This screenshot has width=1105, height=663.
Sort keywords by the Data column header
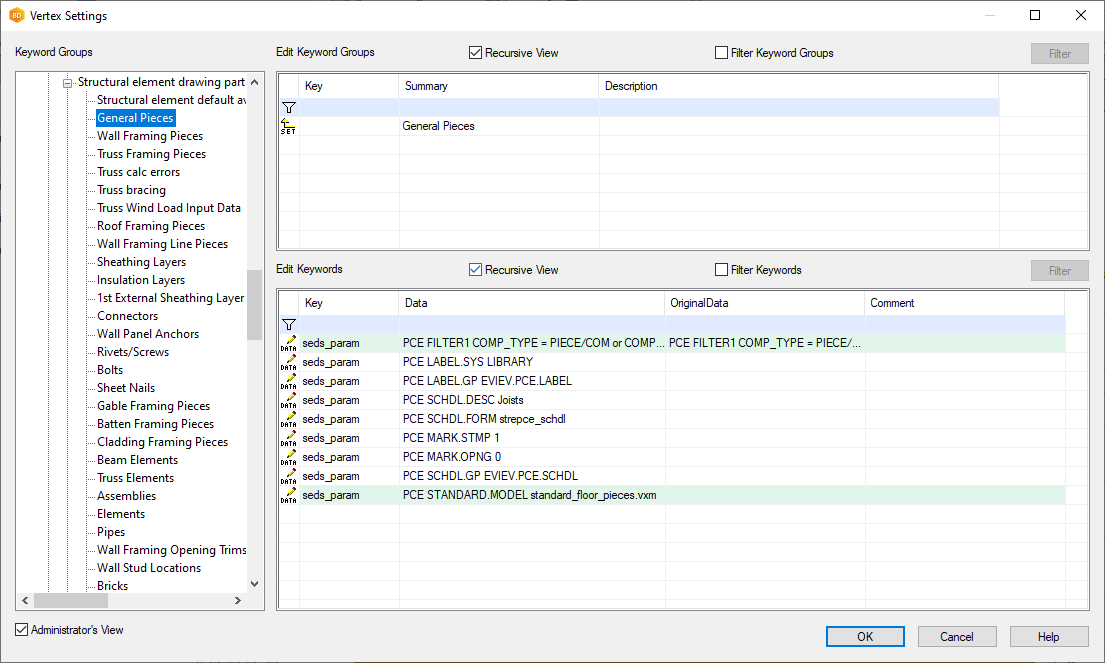532,303
